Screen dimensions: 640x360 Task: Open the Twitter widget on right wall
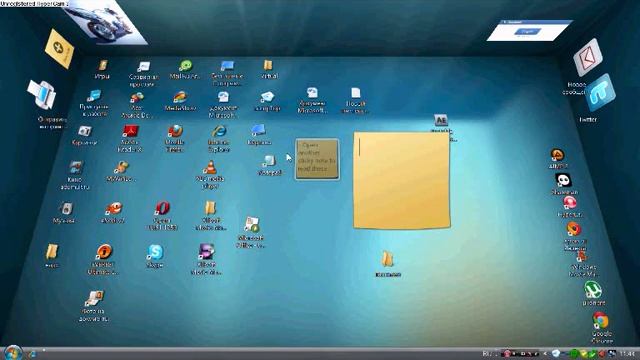tap(599, 93)
